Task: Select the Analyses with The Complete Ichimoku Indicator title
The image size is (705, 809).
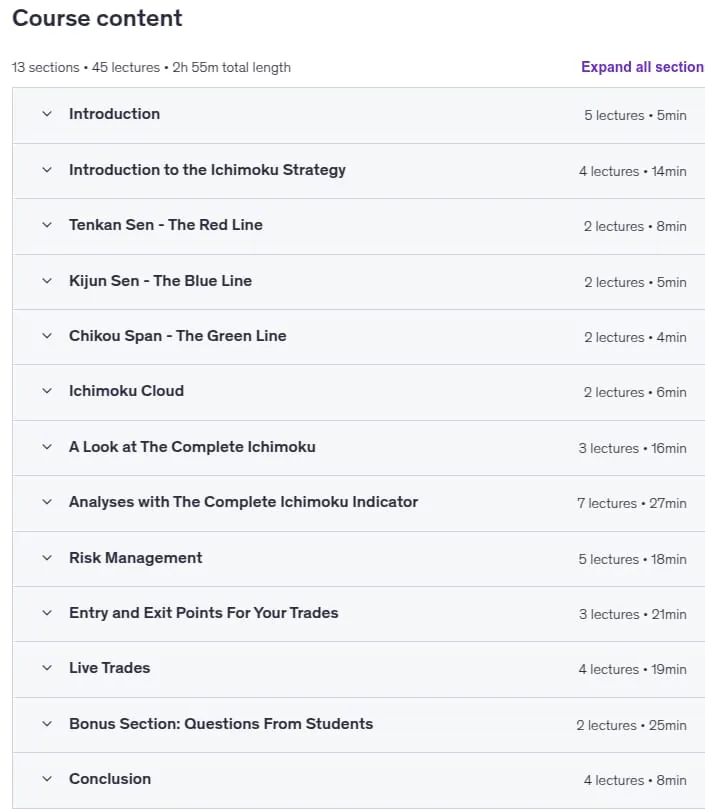Action: point(244,502)
